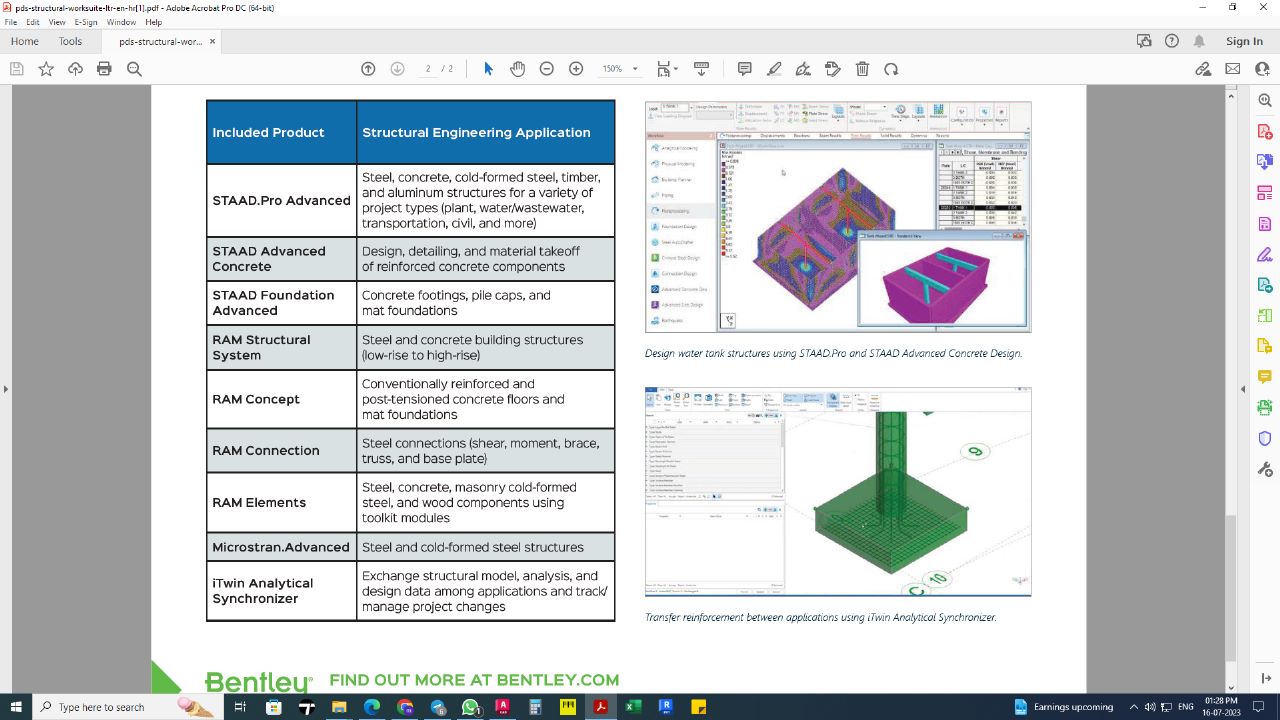1280x720 pixels.
Task: Click the screen share message icon
Action: (1144, 41)
